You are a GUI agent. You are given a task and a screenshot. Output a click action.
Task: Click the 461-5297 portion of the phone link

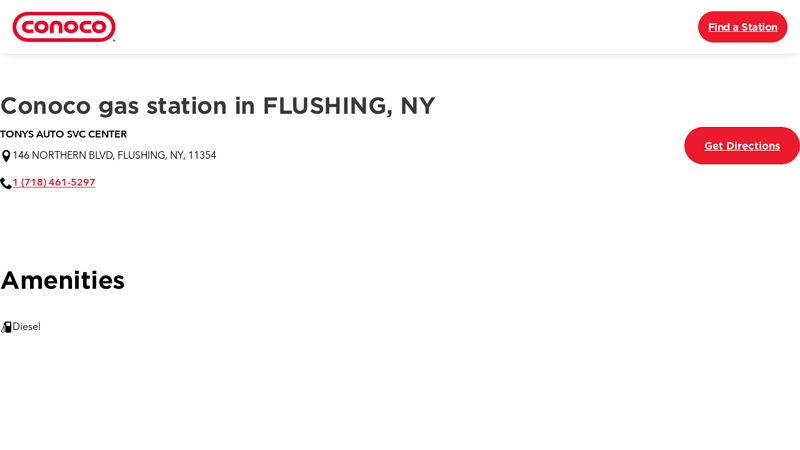click(x=72, y=183)
